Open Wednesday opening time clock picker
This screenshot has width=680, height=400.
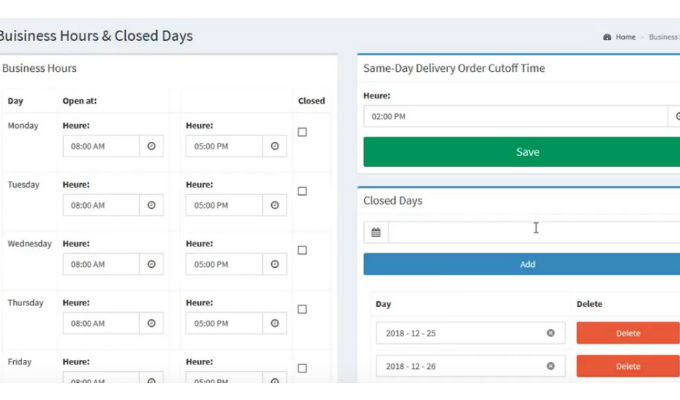151,264
